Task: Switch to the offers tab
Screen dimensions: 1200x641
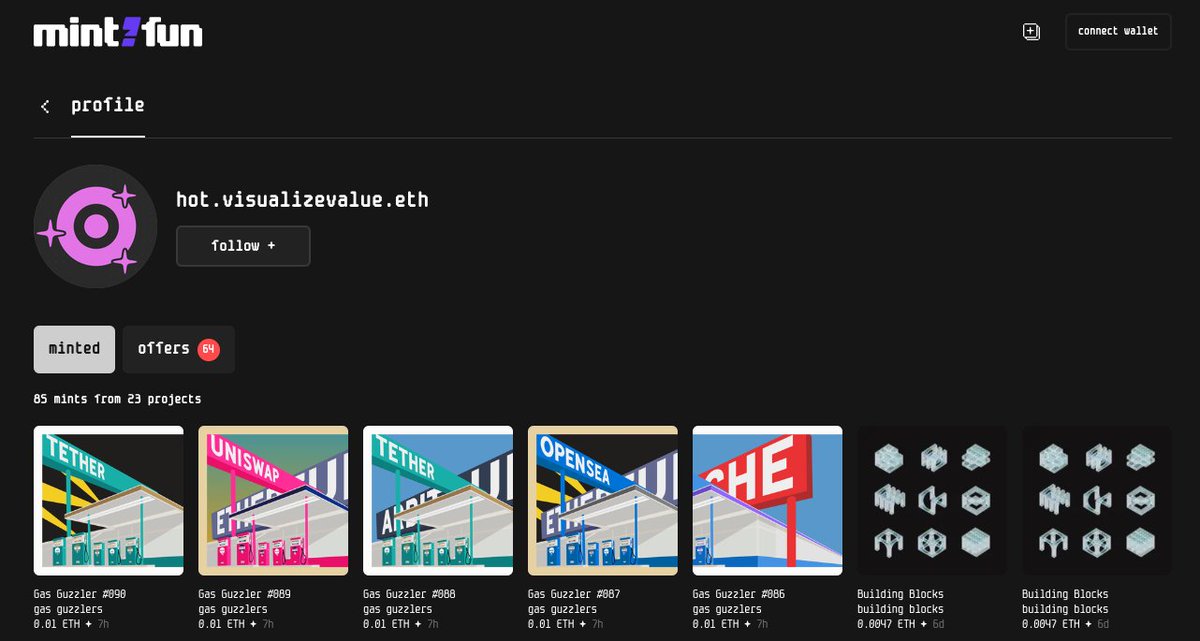Action: (x=179, y=349)
